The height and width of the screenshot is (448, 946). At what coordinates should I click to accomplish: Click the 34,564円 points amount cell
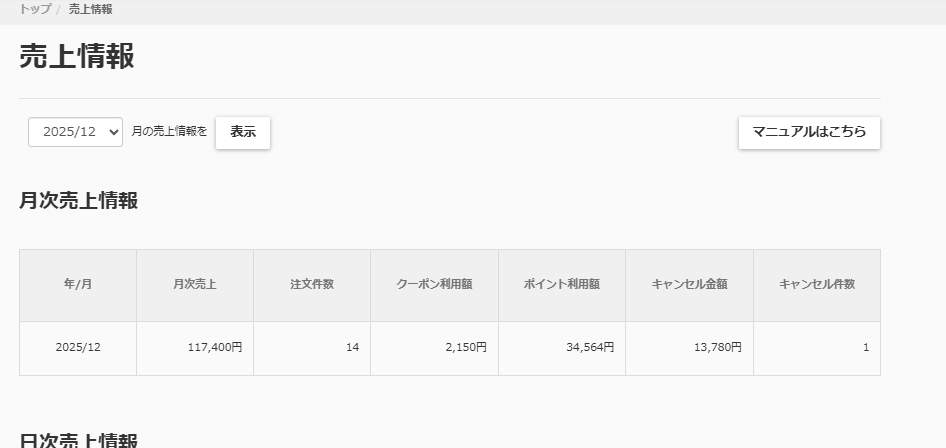(589, 347)
